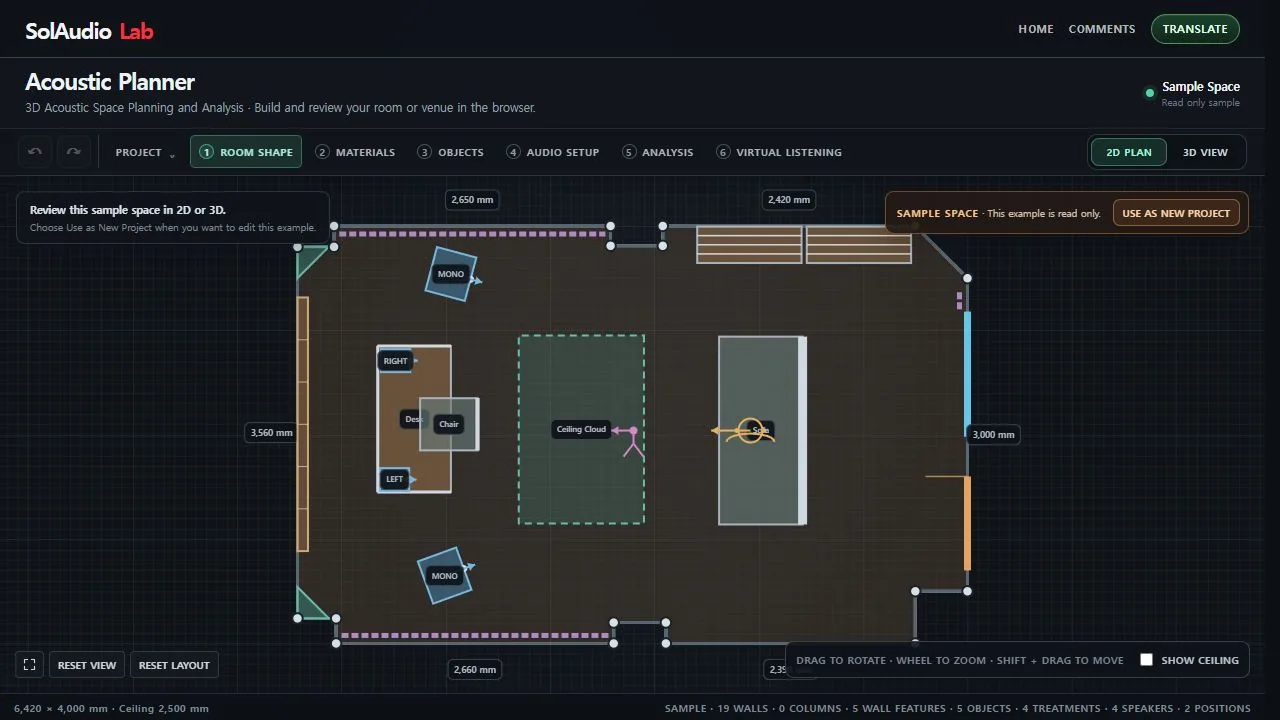Open the Room Shape step
Screen dimensions: 1280x720
pyautogui.click(x=246, y=152)
